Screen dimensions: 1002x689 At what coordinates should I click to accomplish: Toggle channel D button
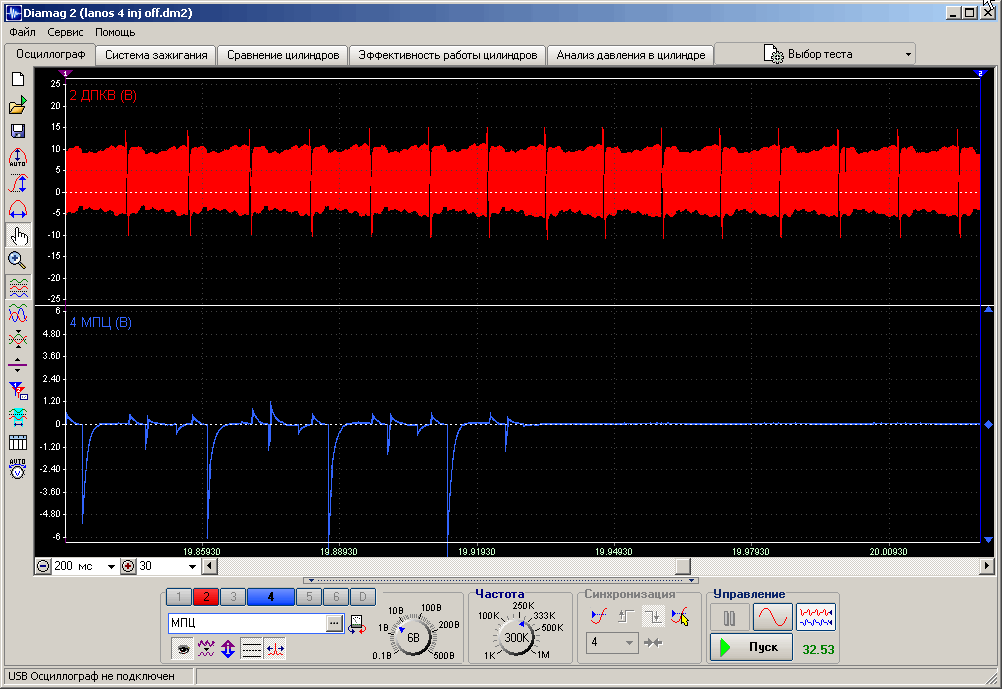coord(363,597)
